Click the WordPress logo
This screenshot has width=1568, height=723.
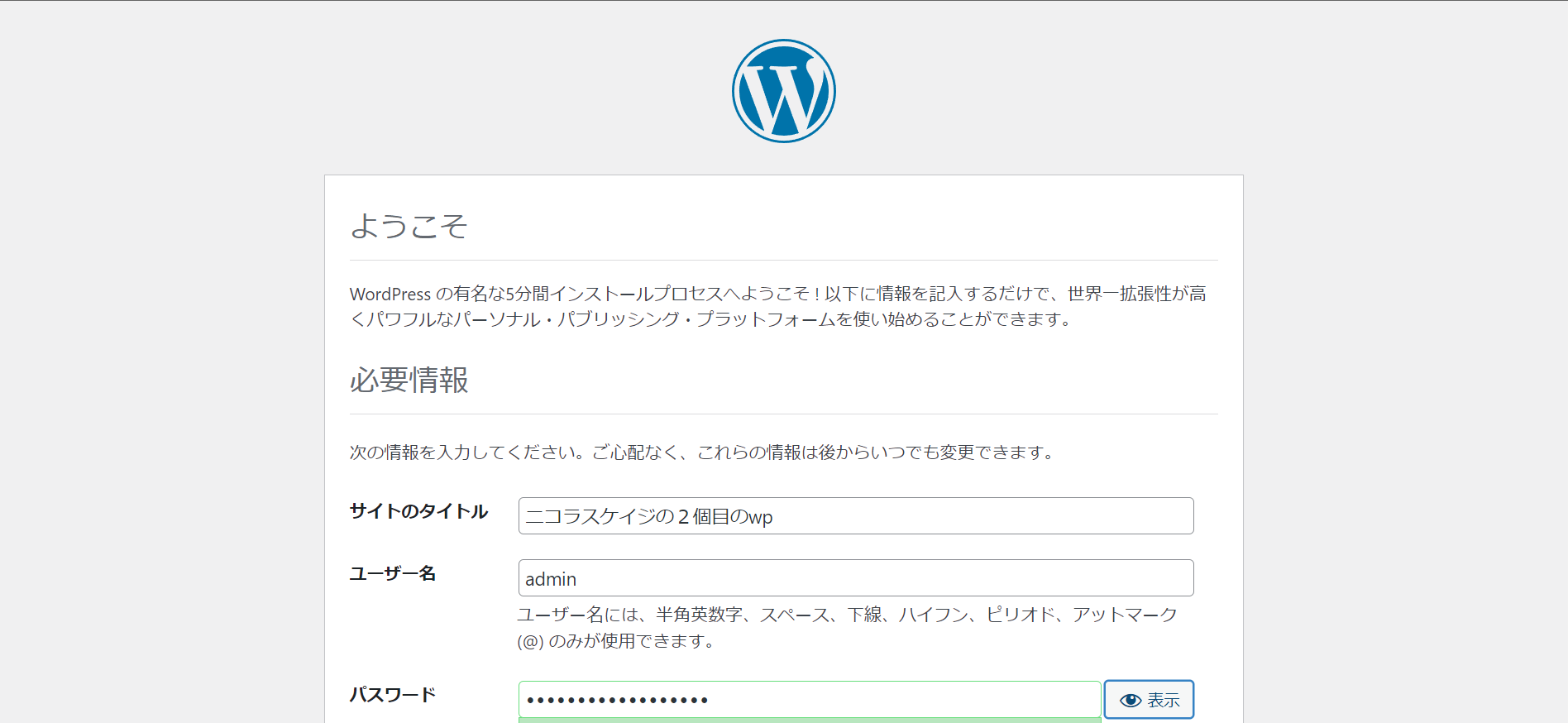pos(784,91)
